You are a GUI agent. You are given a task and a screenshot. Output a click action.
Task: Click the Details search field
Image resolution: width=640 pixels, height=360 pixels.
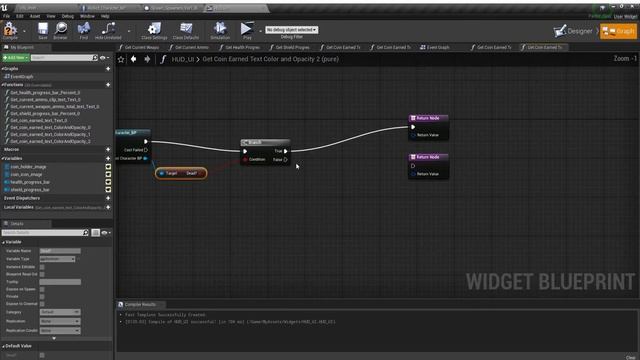click(x=45, y=233)
